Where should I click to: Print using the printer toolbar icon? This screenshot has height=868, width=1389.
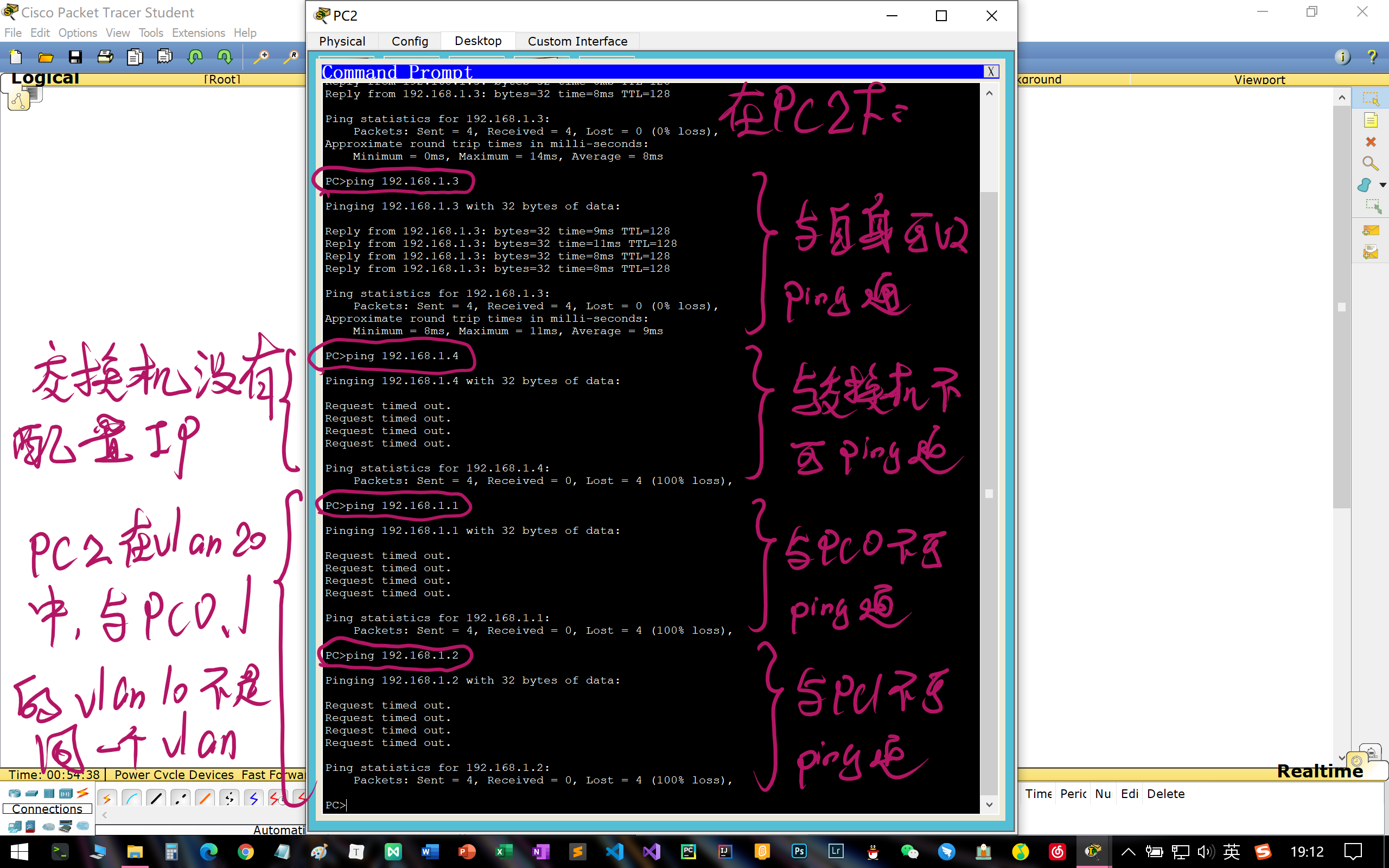(105, 56)
